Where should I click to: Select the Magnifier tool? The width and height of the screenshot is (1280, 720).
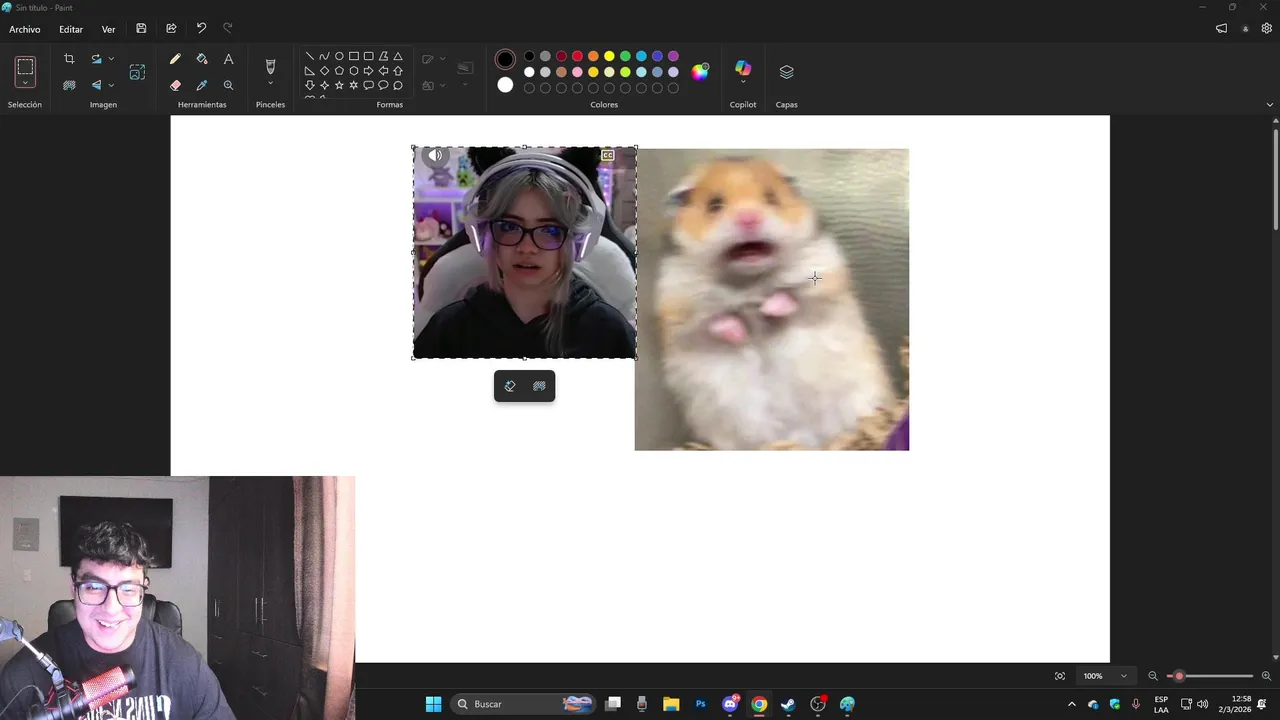(228, 85)
